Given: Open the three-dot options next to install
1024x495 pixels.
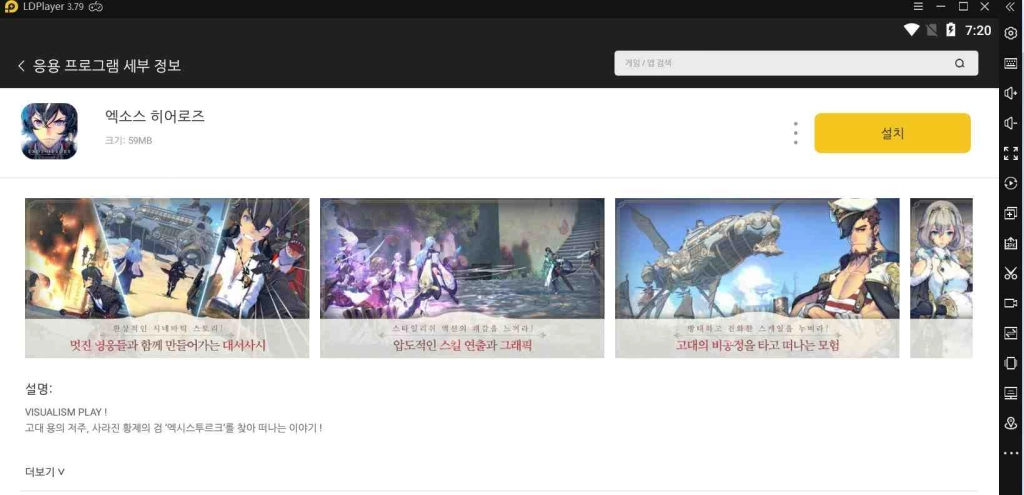Looking at the screenshot, I should [795, 133].
